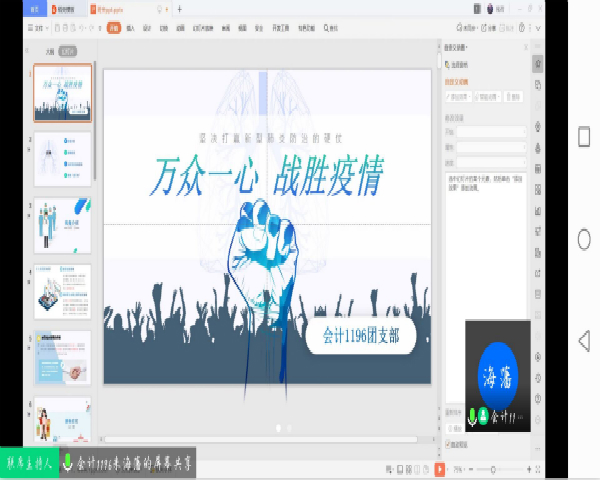Click the notes icon in status bar
This screenshot has width=600, height=480.
click(x=389, y=469)
